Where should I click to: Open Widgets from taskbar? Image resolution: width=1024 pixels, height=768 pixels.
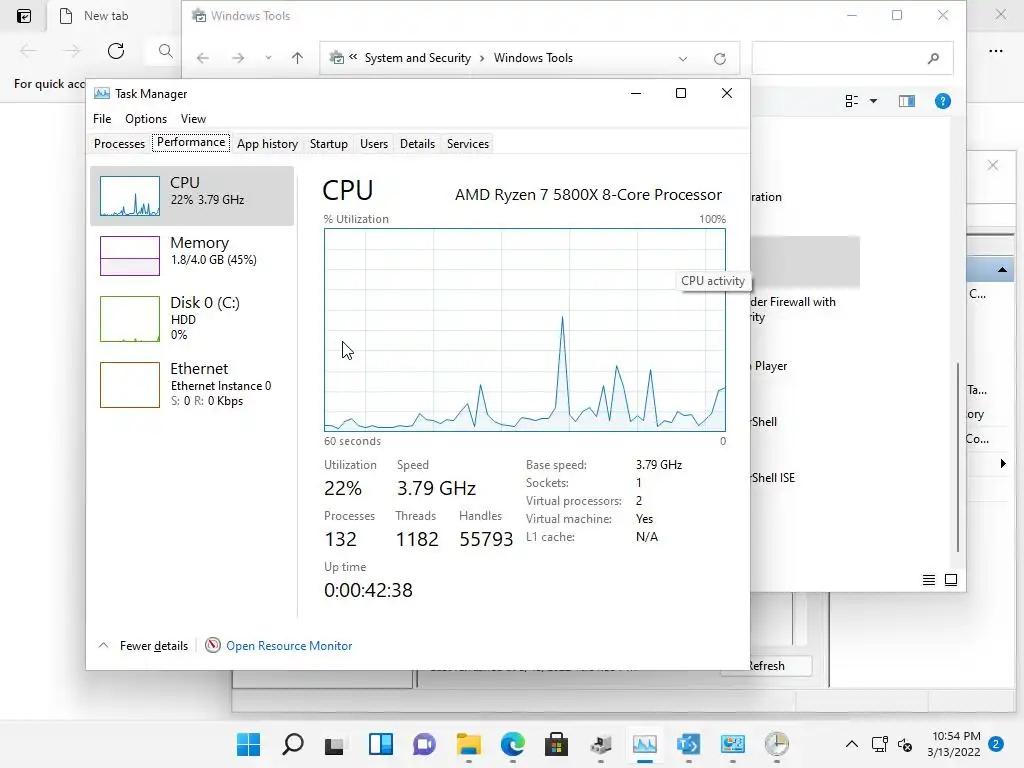point(380,744)
